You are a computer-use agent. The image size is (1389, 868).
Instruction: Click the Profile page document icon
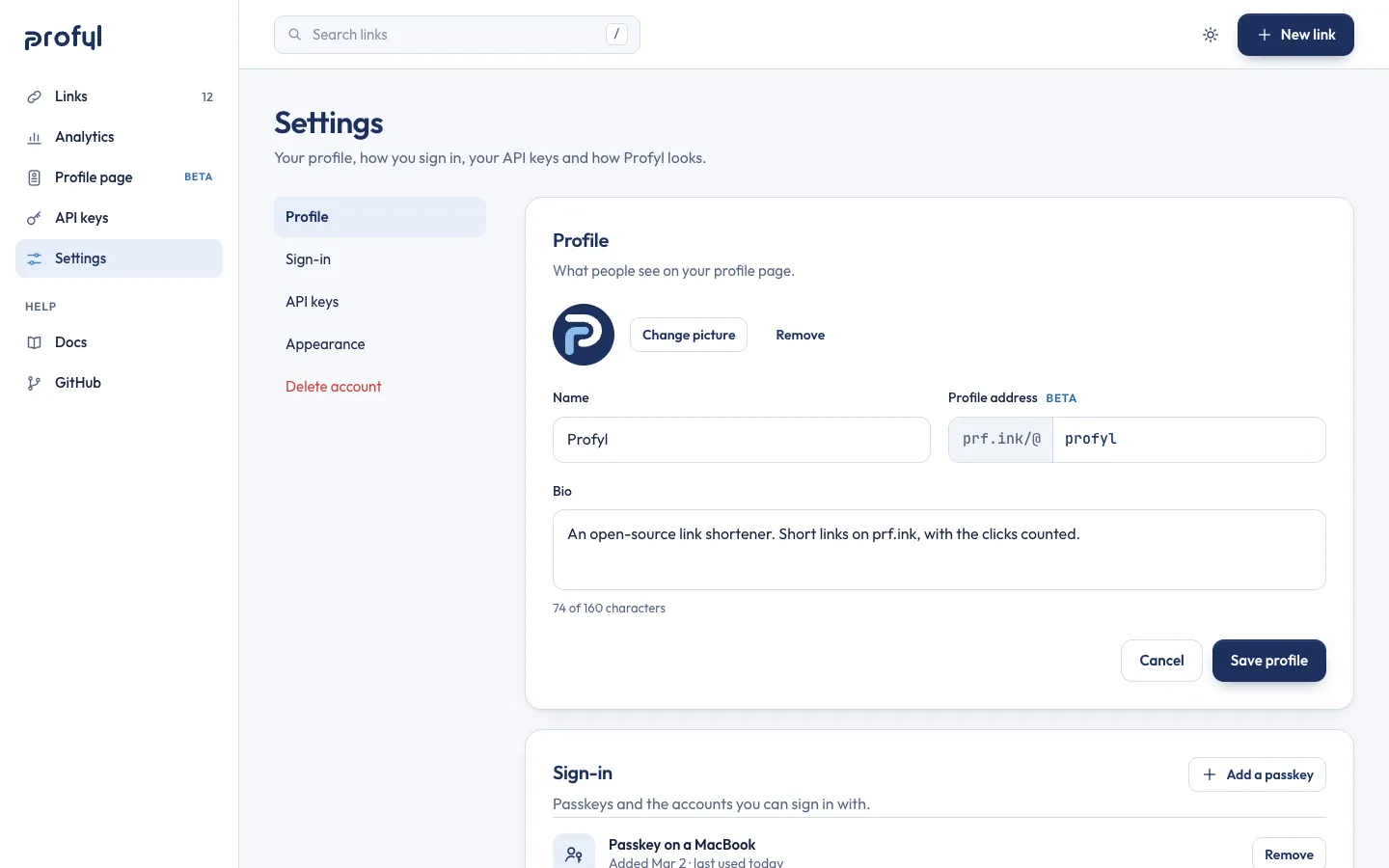(34, 177)
